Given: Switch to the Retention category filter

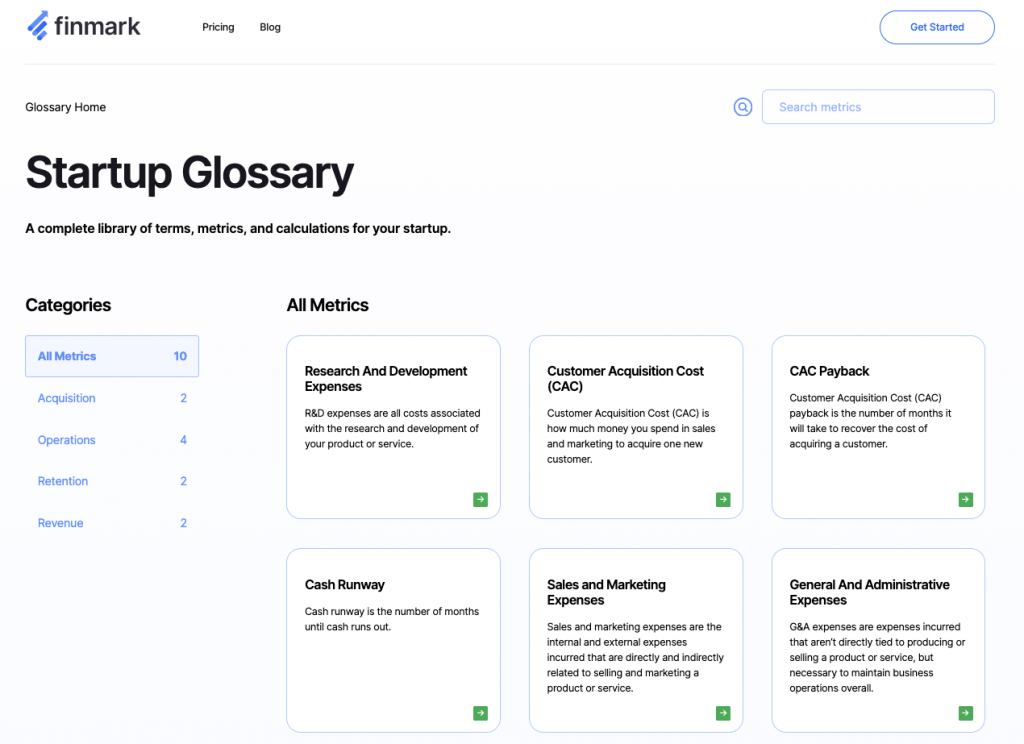Looking at the screenshot, I should (x=62, y=481).
